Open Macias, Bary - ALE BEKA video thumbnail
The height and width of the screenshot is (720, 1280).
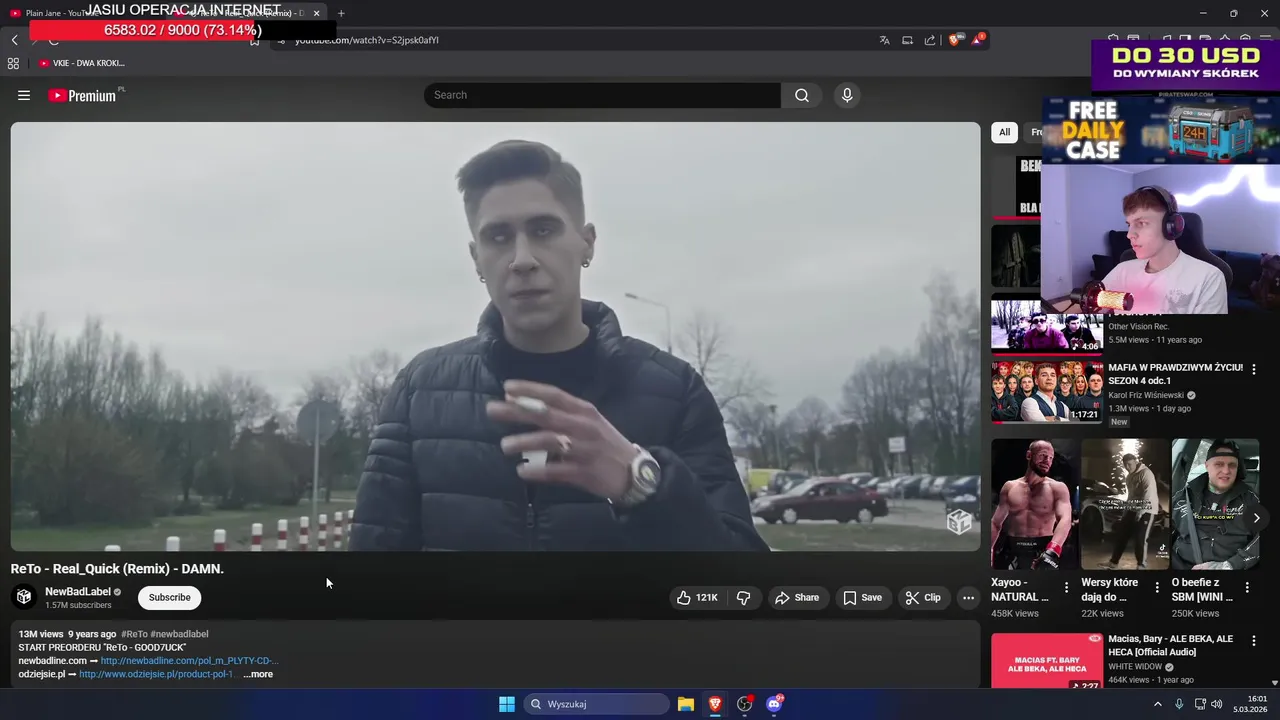[x=1047, y=661]
